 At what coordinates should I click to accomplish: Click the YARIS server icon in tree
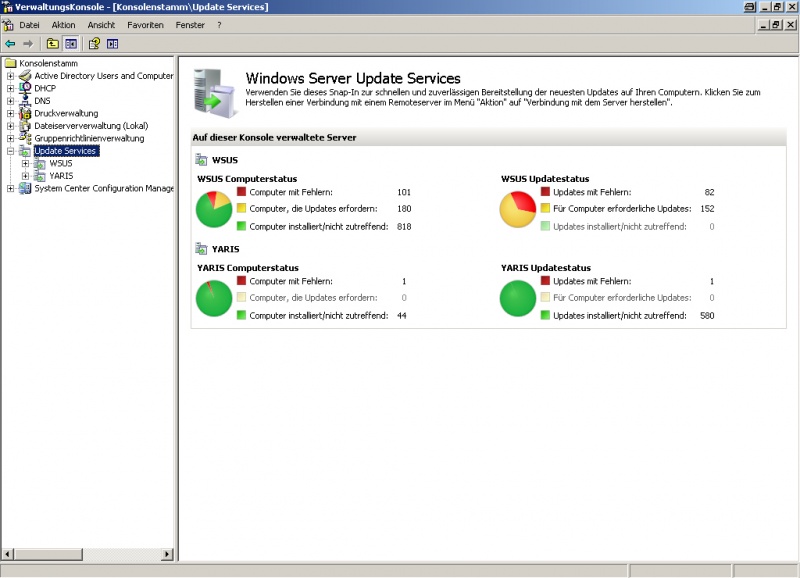(x=40, y=175)
